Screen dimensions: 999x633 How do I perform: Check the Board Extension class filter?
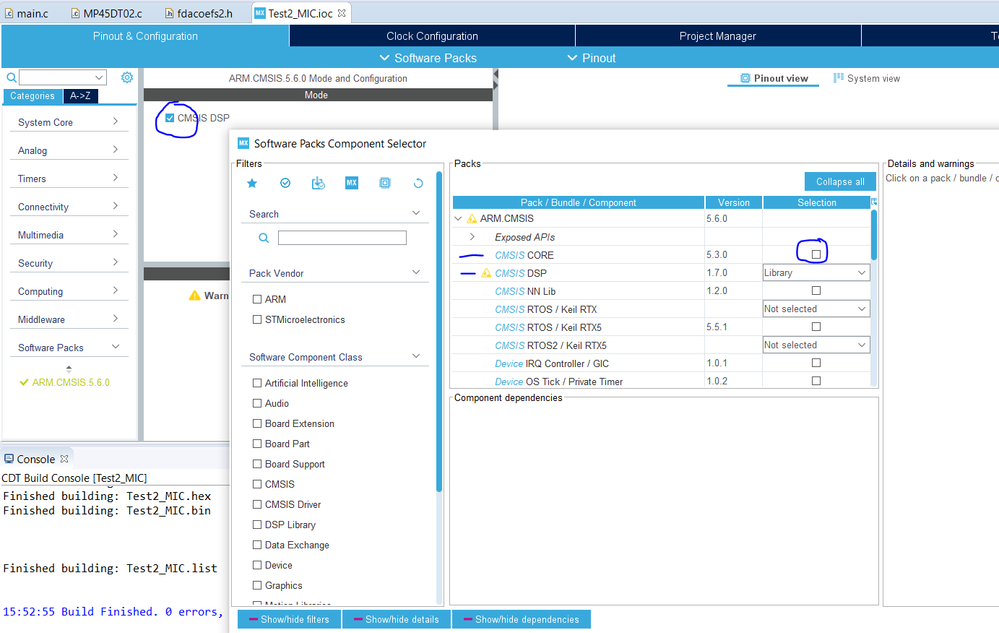(257, 423)
